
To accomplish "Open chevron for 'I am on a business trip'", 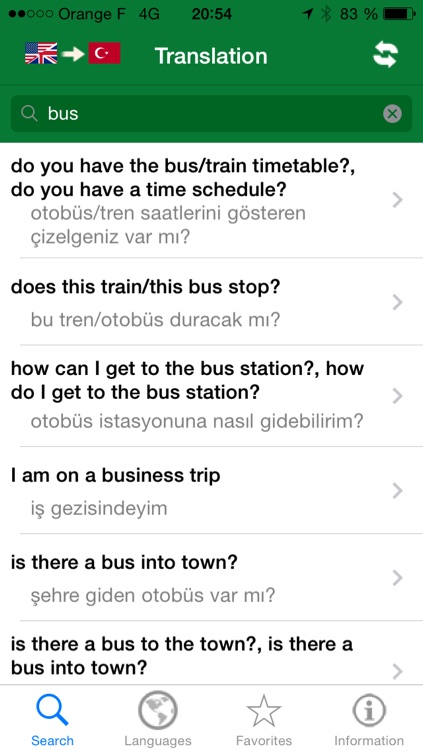I will (397, 491).
